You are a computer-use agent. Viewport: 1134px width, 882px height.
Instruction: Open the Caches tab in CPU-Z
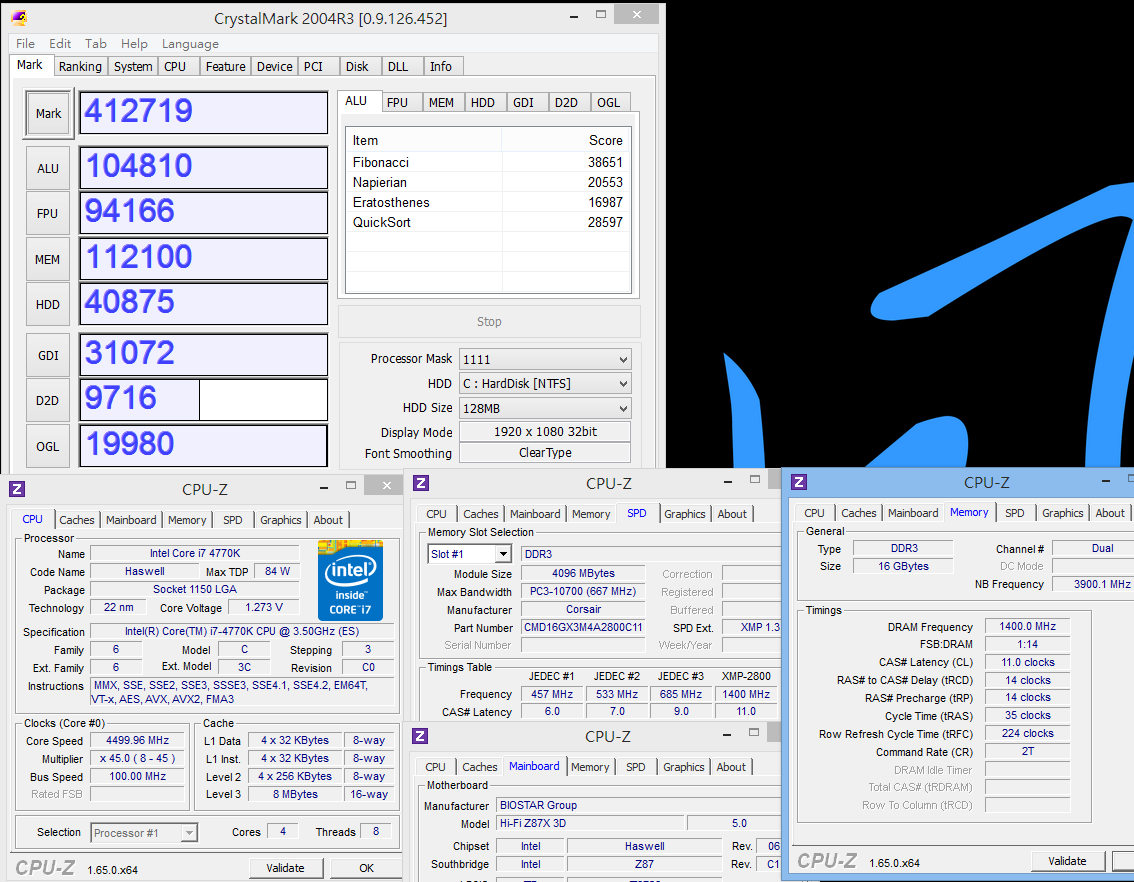(x=77, y=520)
